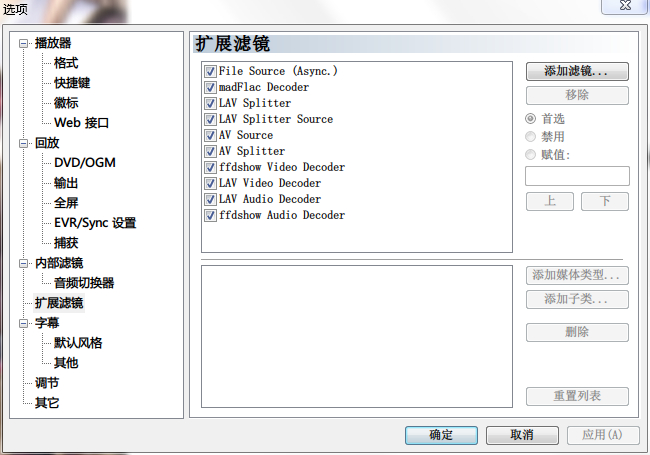Choose the 禁用 radio option

(530, 137)
